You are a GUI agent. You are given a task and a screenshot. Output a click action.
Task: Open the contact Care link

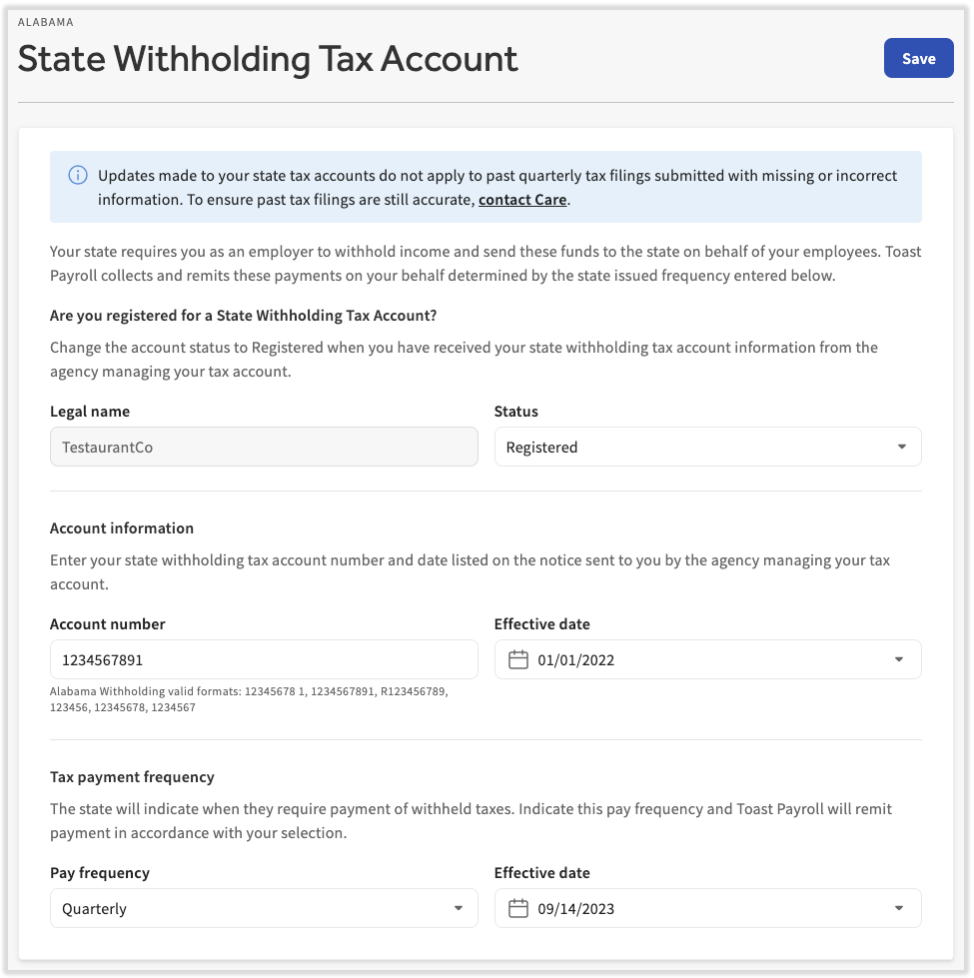coord(521,200)
